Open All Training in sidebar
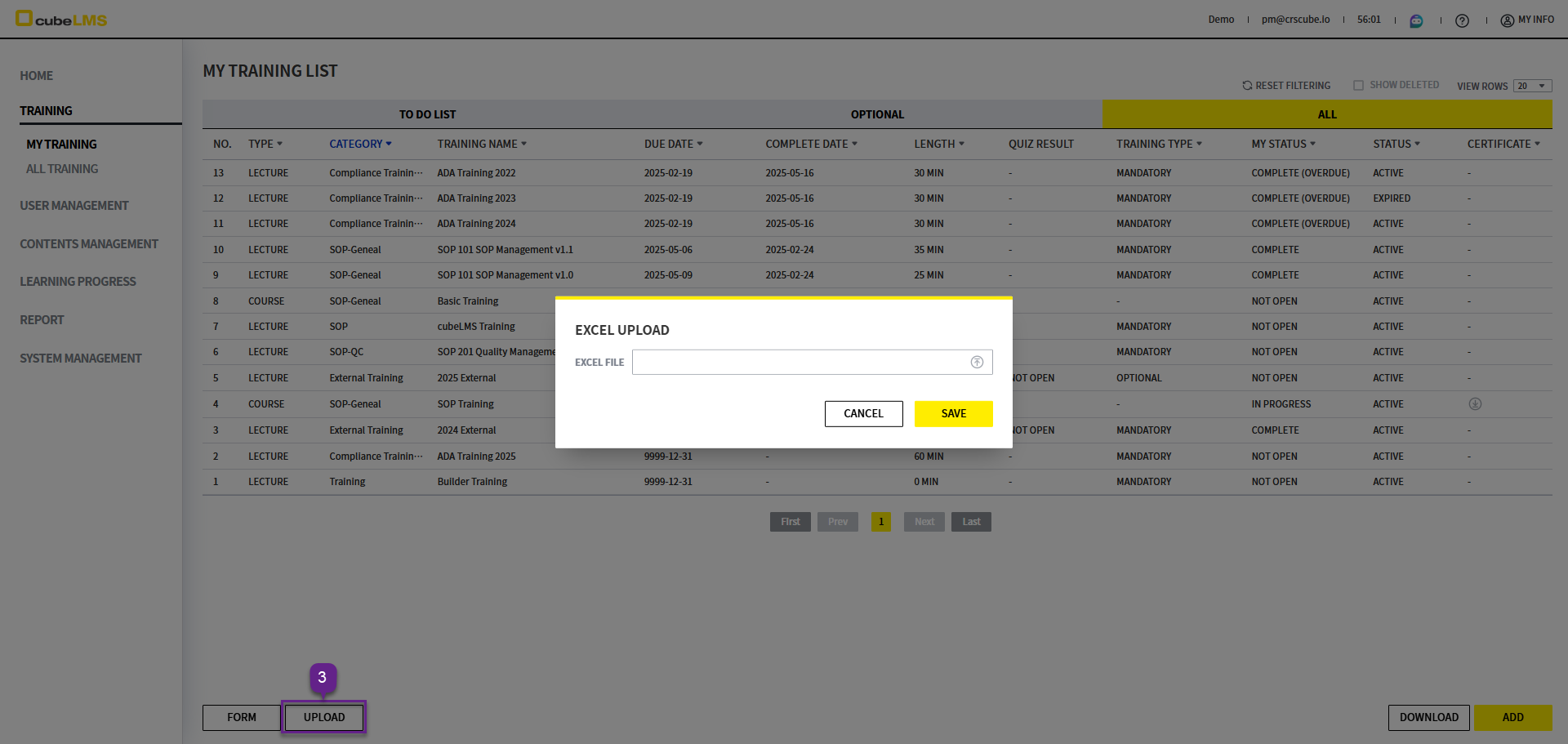Screen dimensions: 1568x744 62,169
